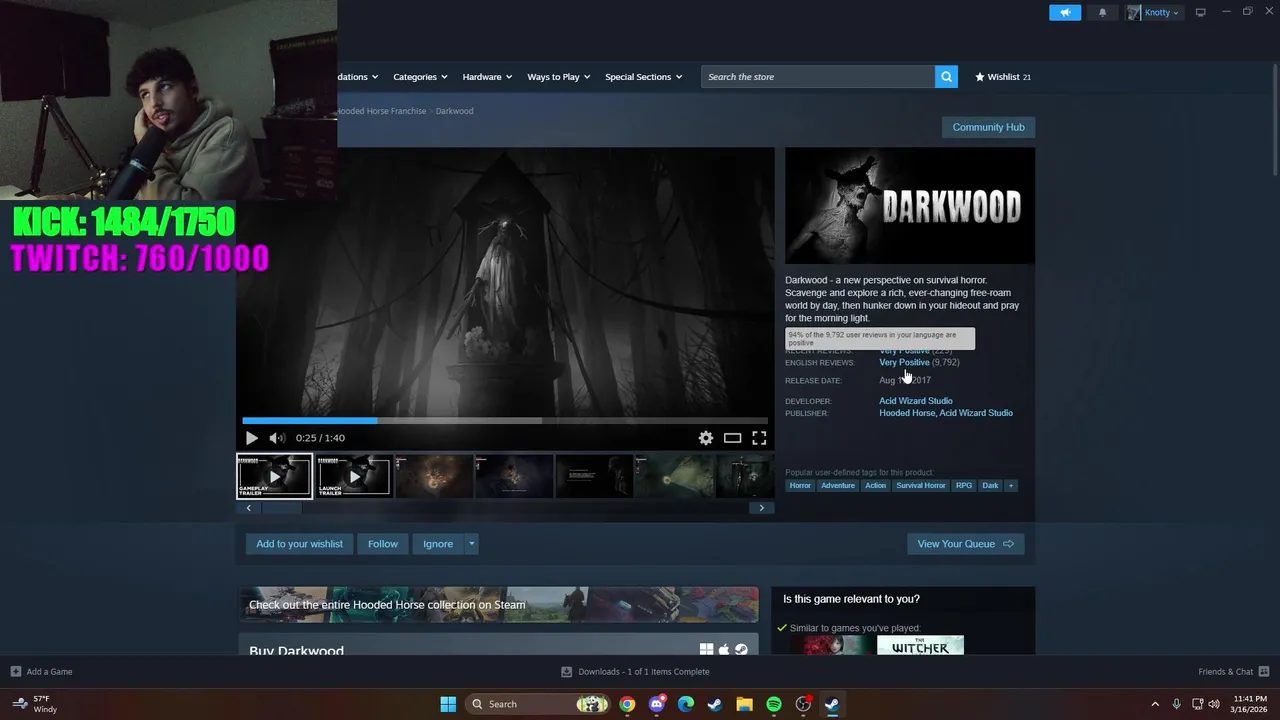Click the Windows taskbar Search box
The width and height of the screenshot is (1280, 720).
pyautogui.click(x=539, y=704)
